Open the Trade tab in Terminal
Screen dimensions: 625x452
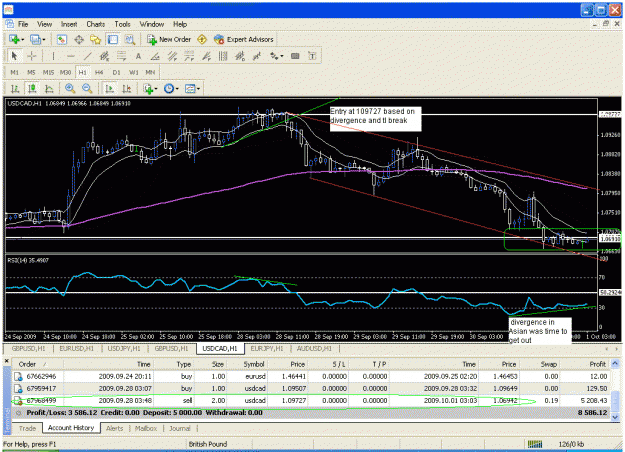point(28,428)
